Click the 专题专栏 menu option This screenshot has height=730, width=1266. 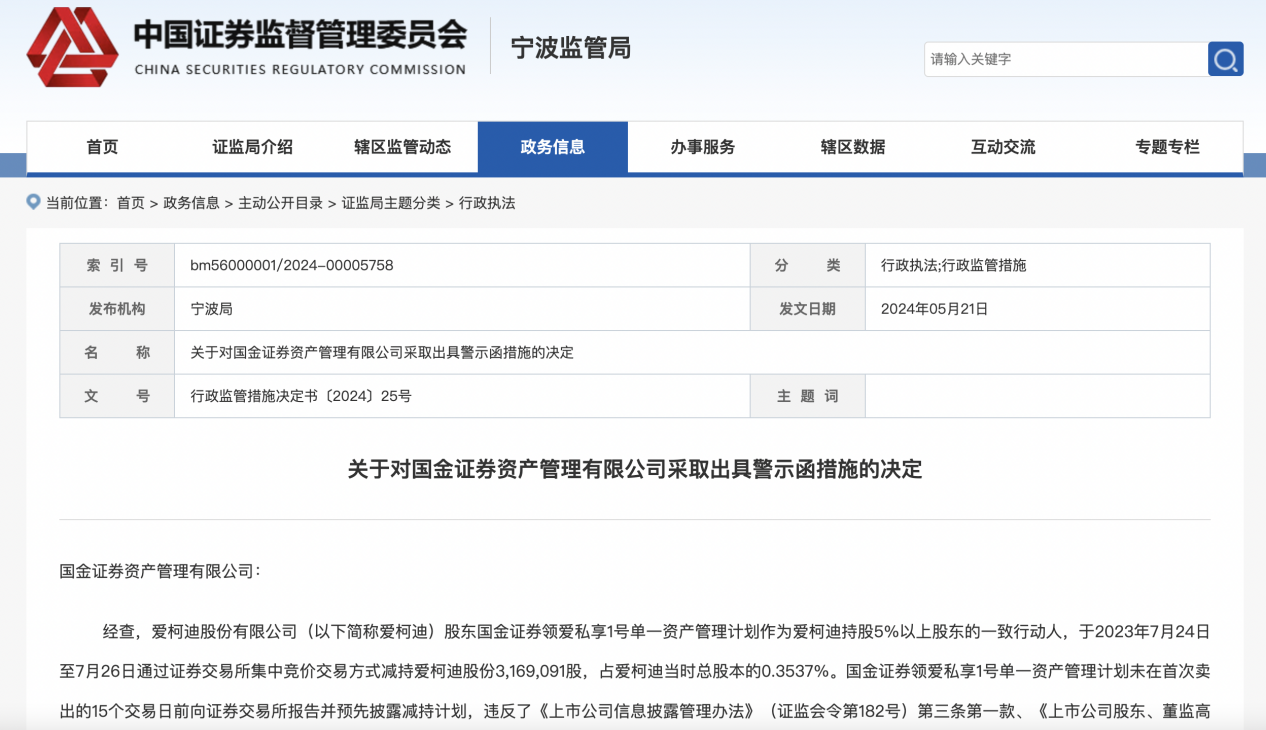(1166, 146)
